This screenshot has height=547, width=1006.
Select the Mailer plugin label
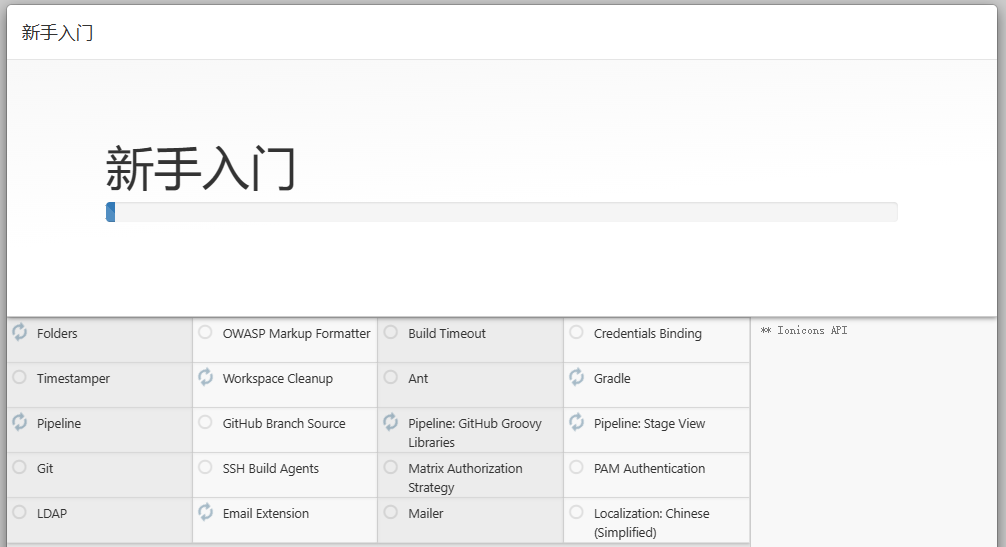pyautogui.click(x=425, y=513)
